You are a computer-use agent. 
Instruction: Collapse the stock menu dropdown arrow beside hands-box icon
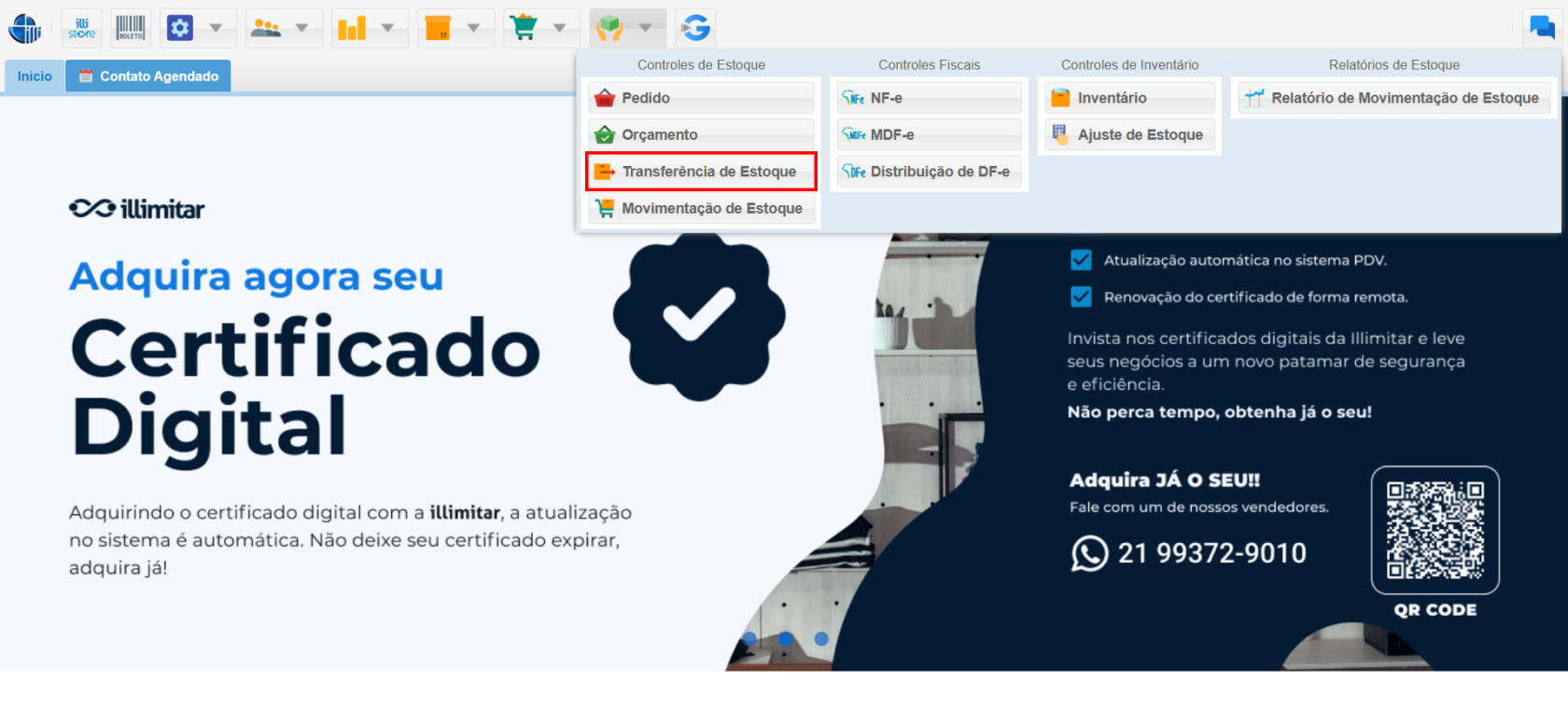pyautogui.click(x=646, y=28)
